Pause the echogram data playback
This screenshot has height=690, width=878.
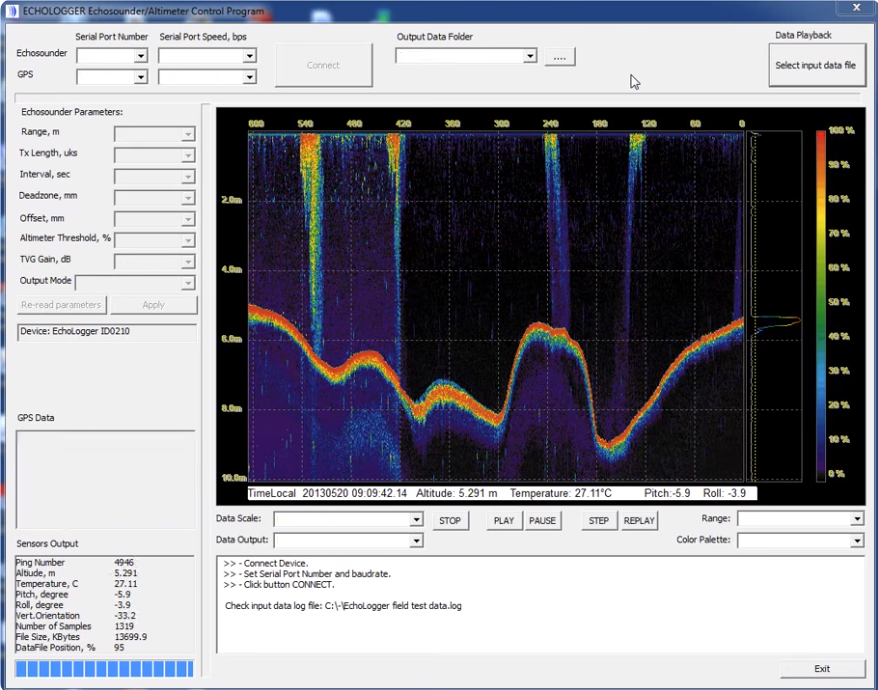click(541, 520)
